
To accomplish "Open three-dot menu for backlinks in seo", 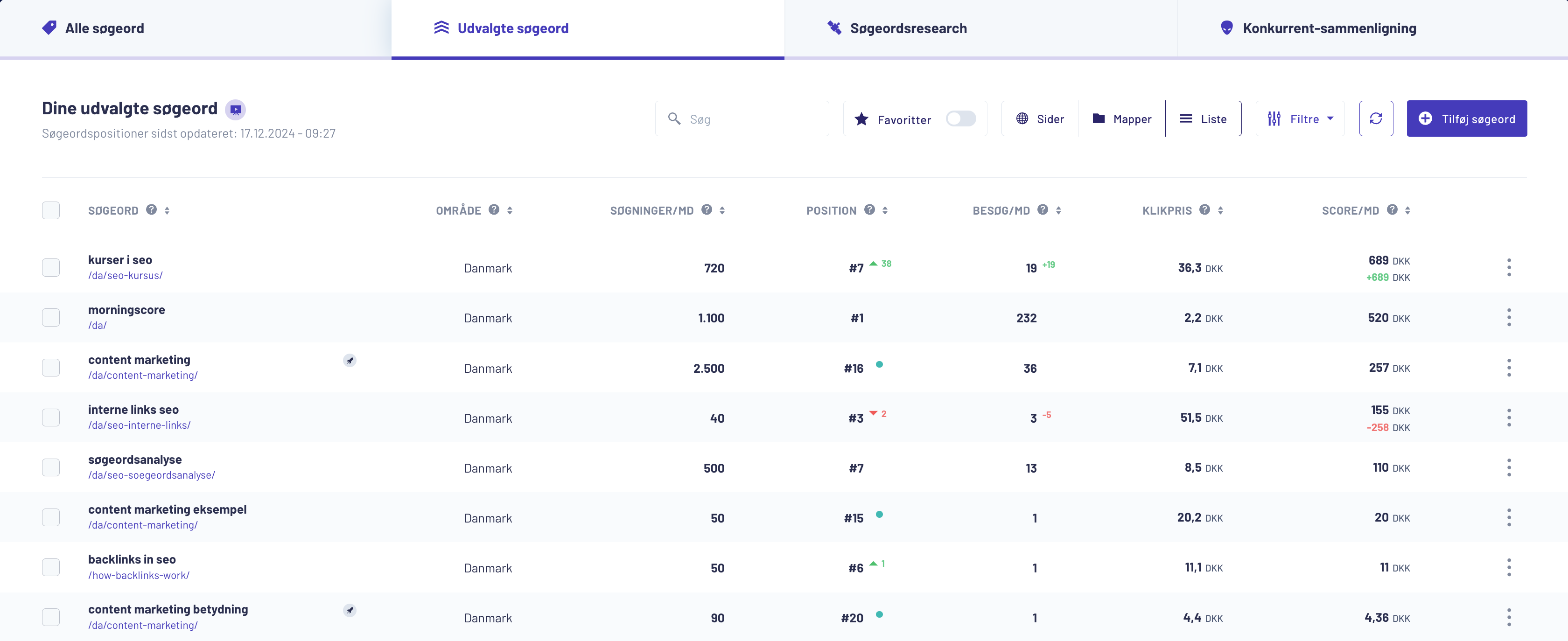I will click(1509, 567).
